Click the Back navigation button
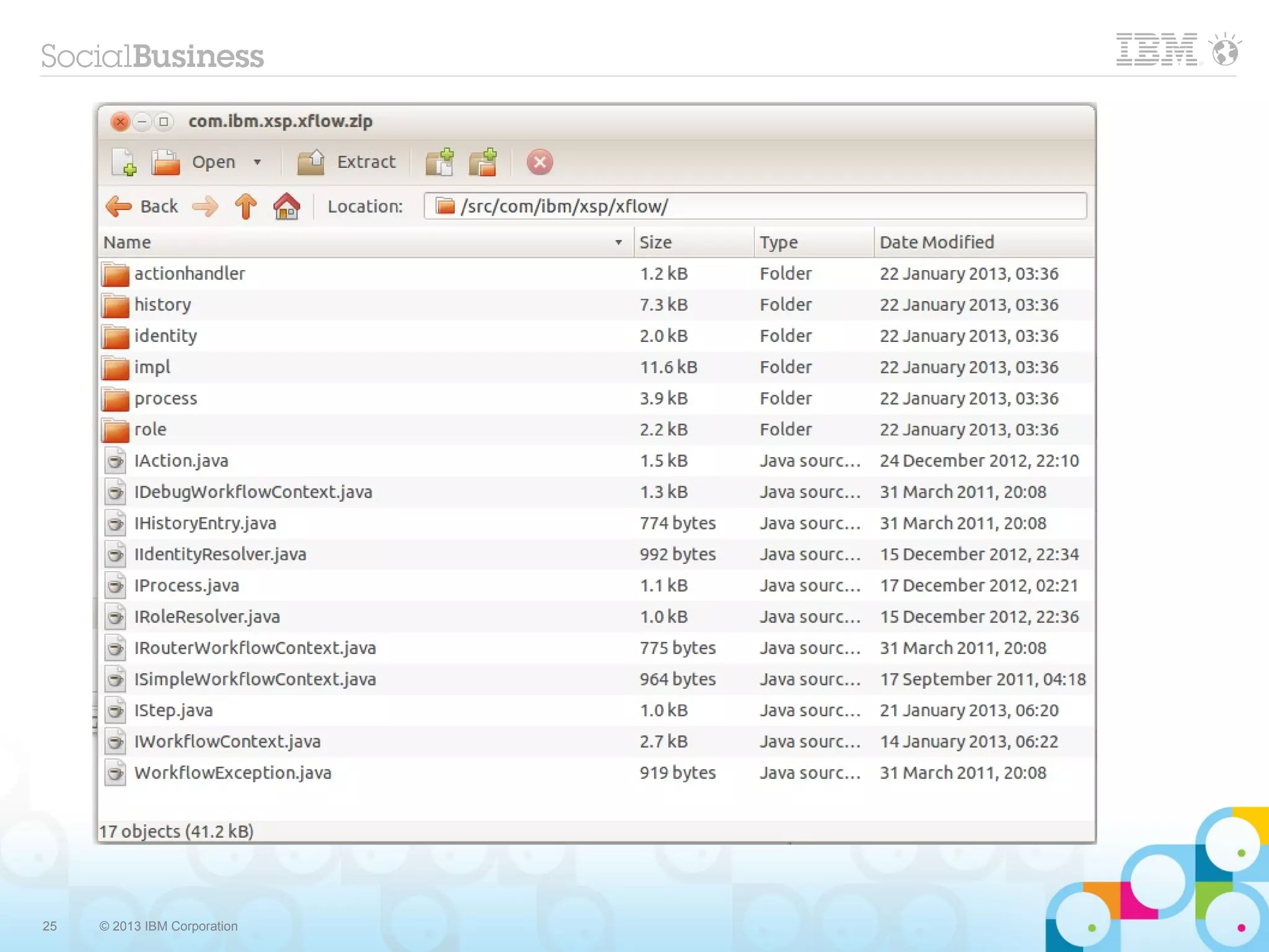This screenshot has height=952, width=1269. point(143,206)
